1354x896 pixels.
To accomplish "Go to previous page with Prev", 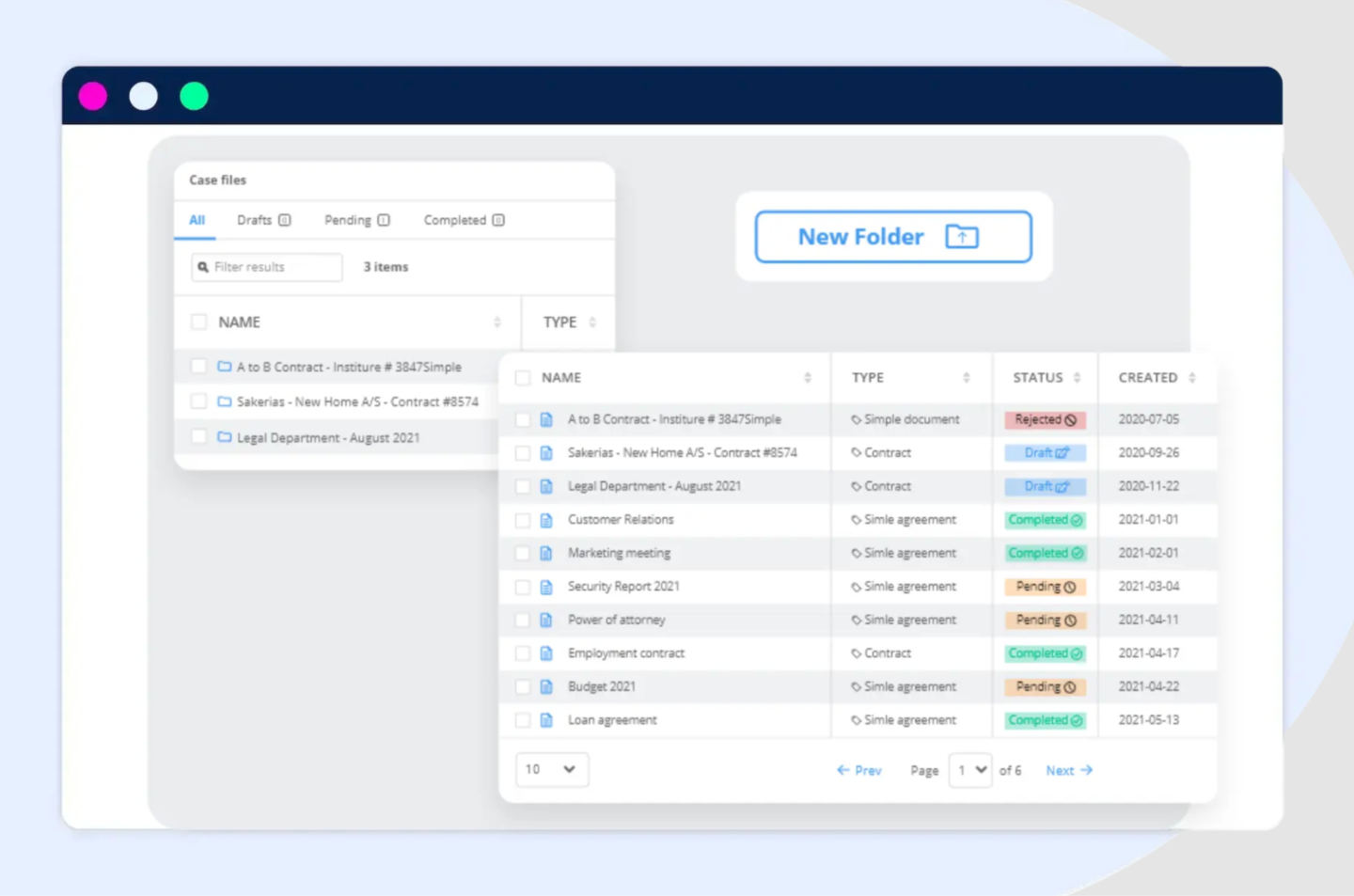I will point(859,770).
